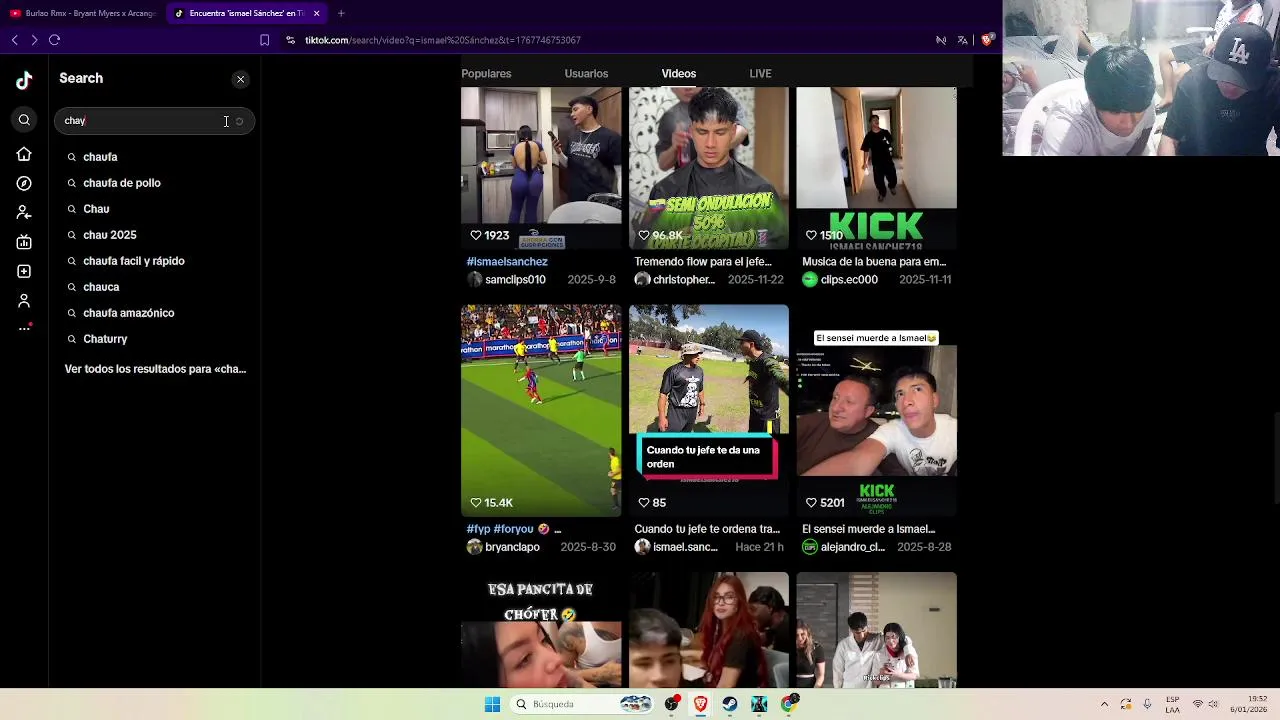1280x720 pixels.
Task: Open "El sensei muerde a Ismael" video
Action: [876, 410]
